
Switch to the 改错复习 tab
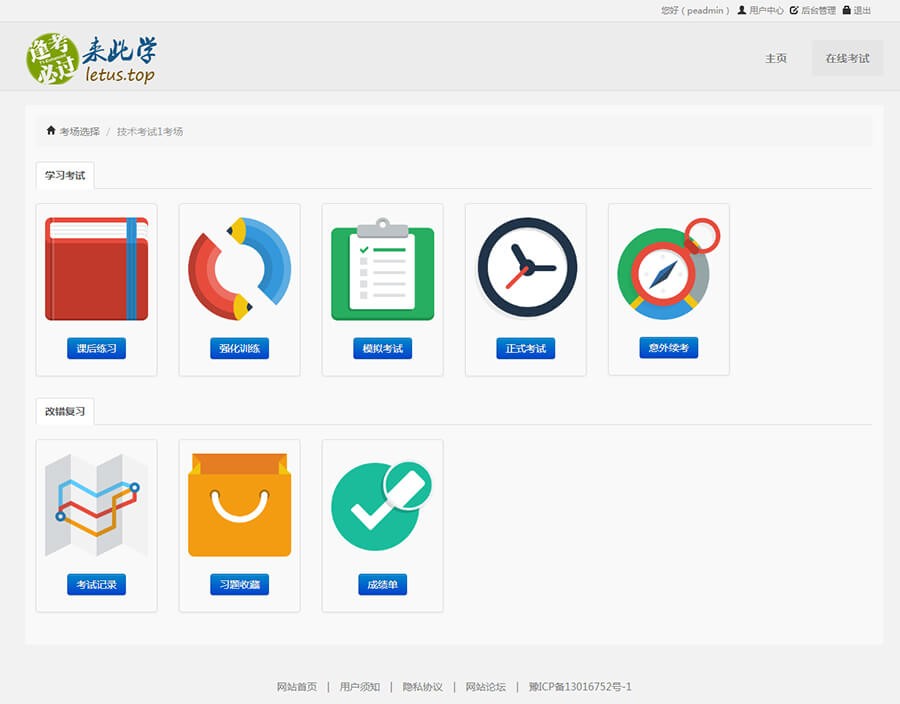coord(65,410)
